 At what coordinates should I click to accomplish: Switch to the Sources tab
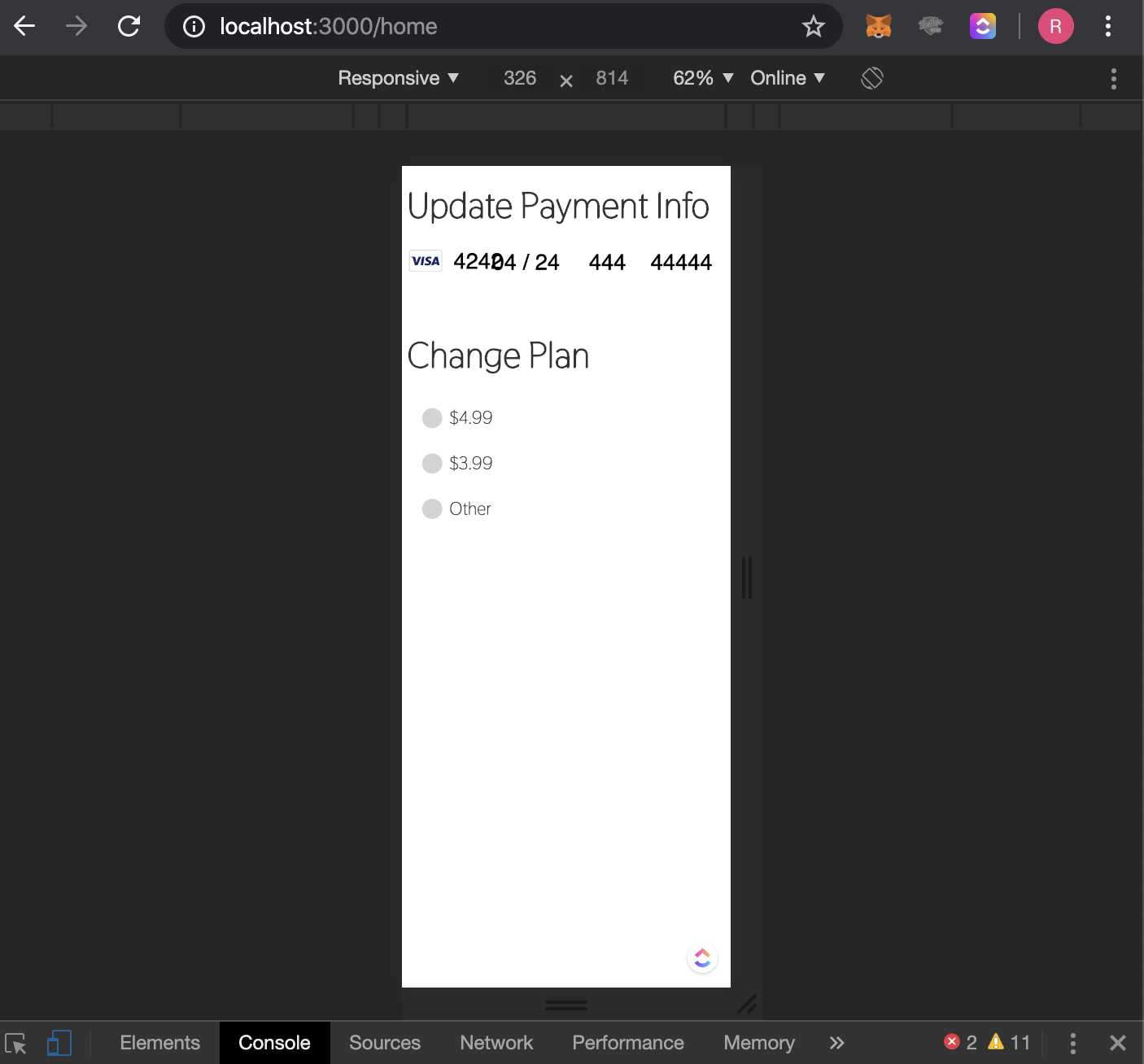385,1043
